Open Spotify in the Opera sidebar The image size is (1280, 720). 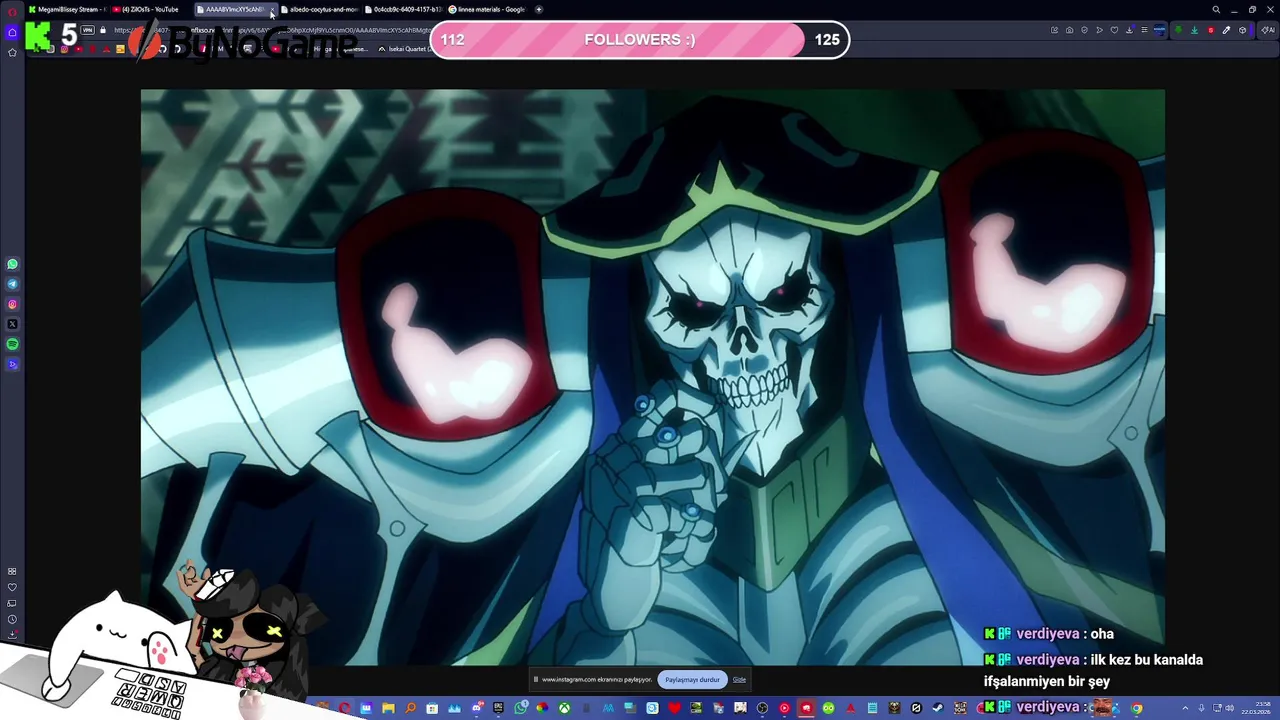[12, 344]
